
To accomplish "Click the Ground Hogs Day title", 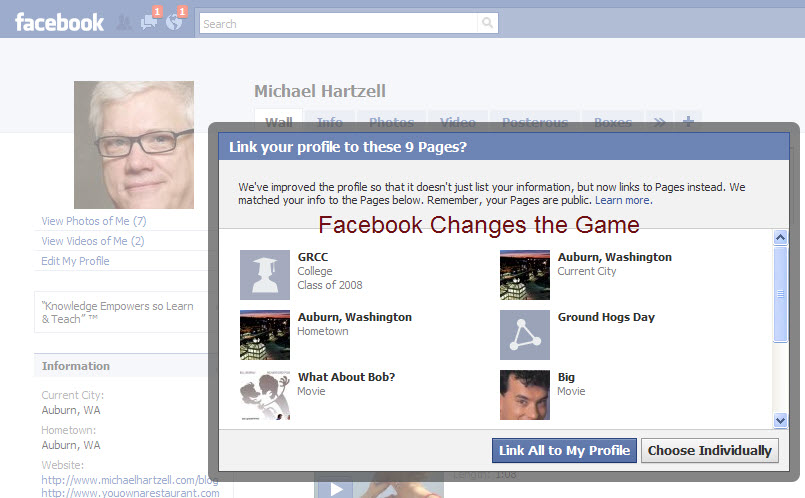I will pos(606,317).
